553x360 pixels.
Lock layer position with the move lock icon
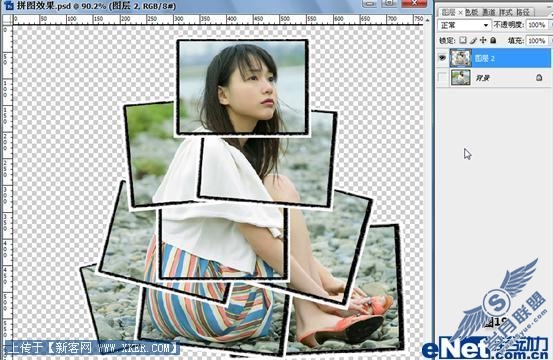[x=483, y=40]
